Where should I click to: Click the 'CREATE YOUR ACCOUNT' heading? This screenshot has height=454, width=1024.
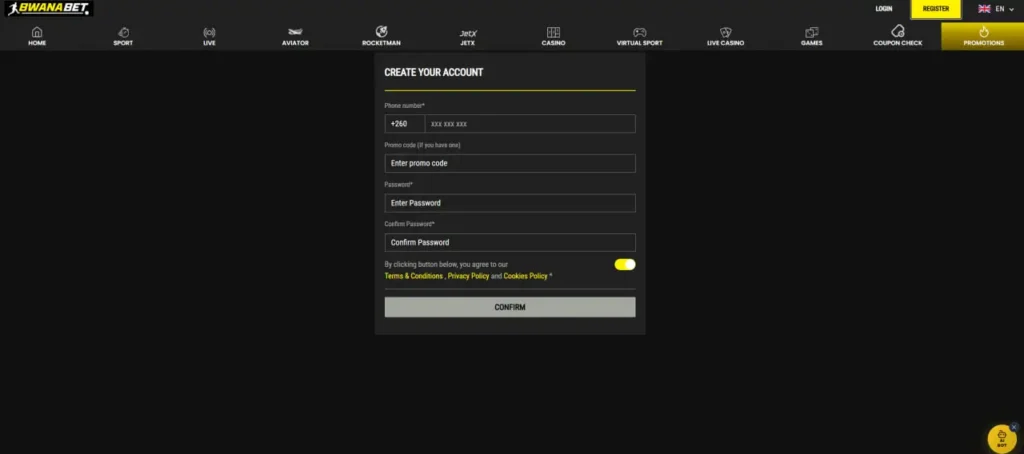click(x=434, y=73)
